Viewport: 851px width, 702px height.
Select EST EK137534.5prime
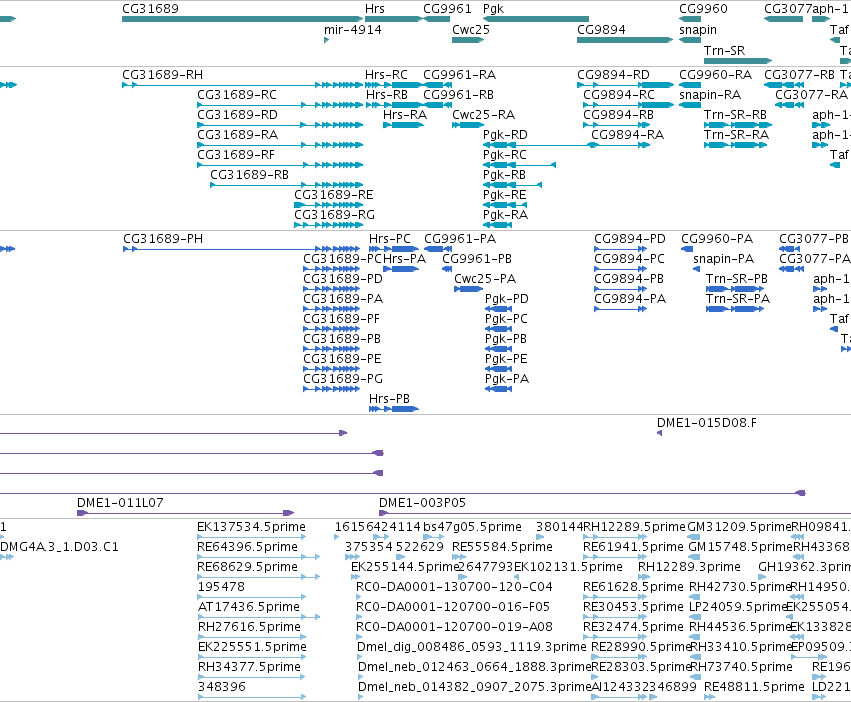point(251,537)
